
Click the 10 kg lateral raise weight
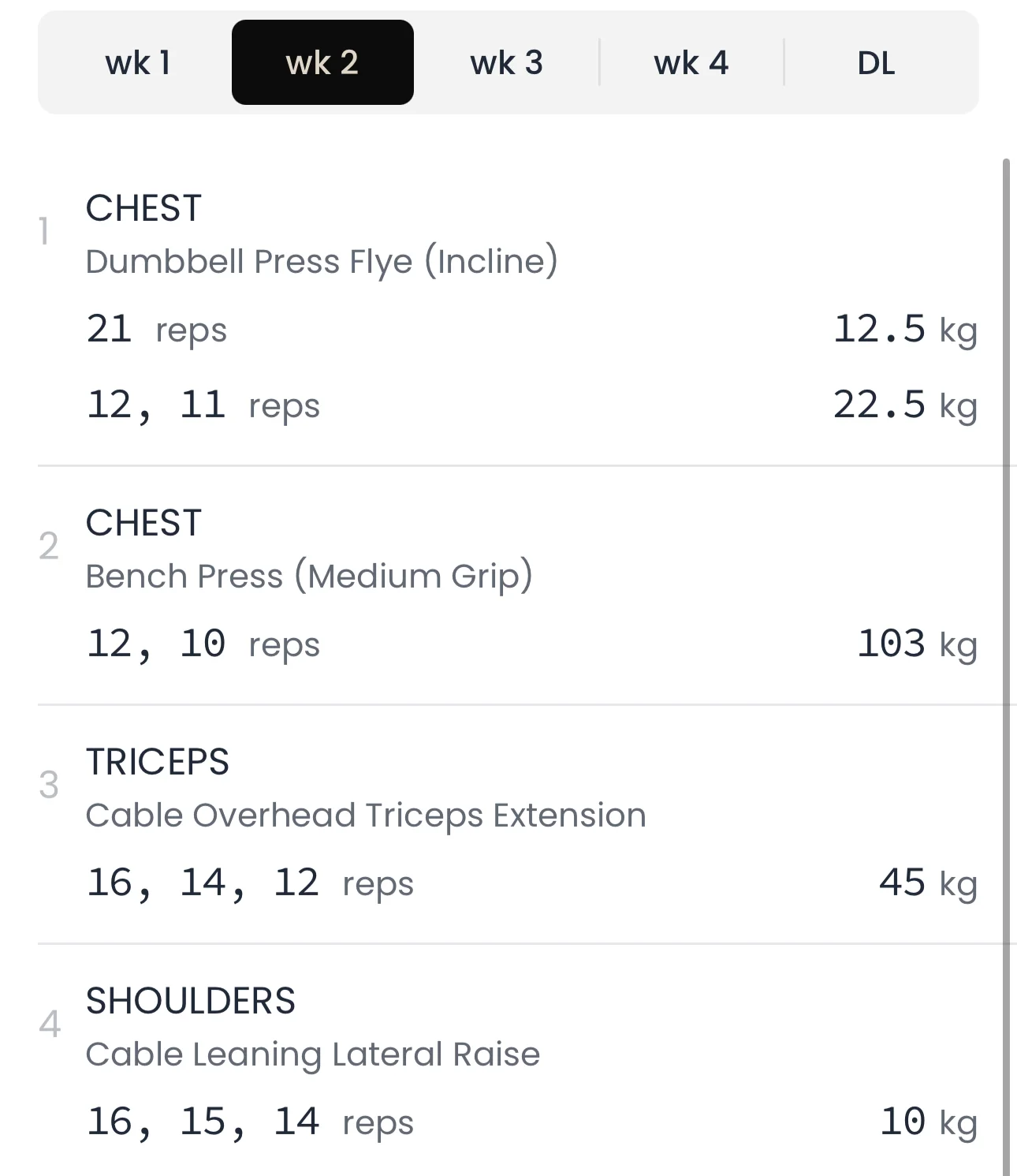(x=927, y=1122)
